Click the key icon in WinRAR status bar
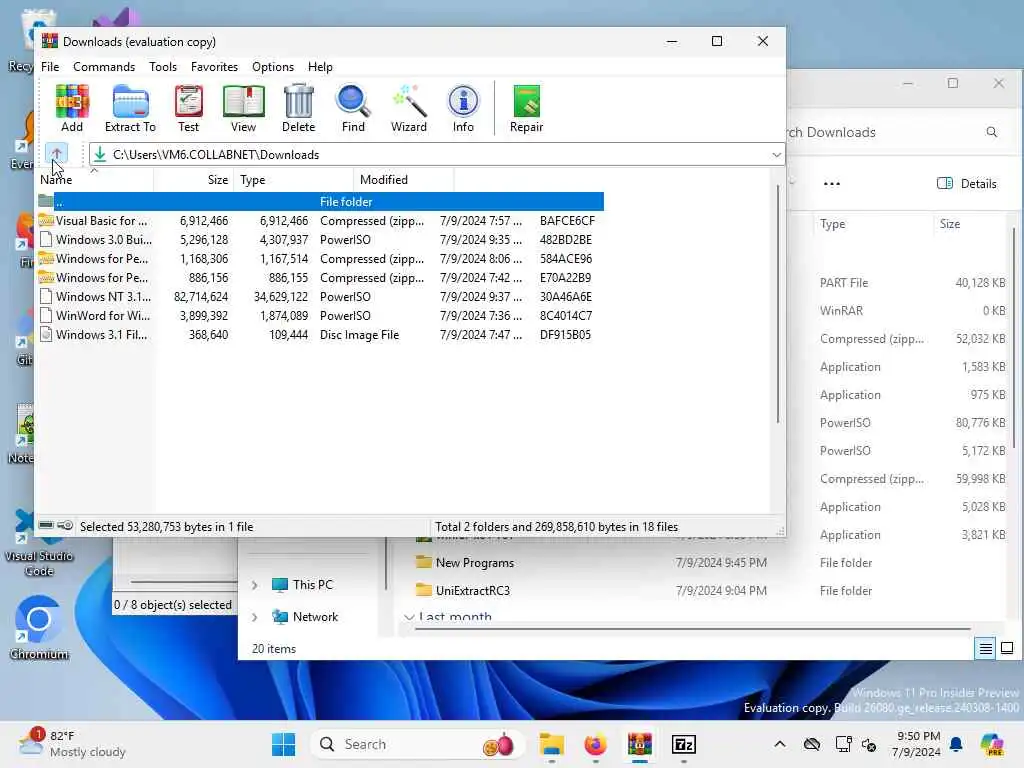This screenshot has height=768, width=1024. pyautogui.click(x=65, y=526)
